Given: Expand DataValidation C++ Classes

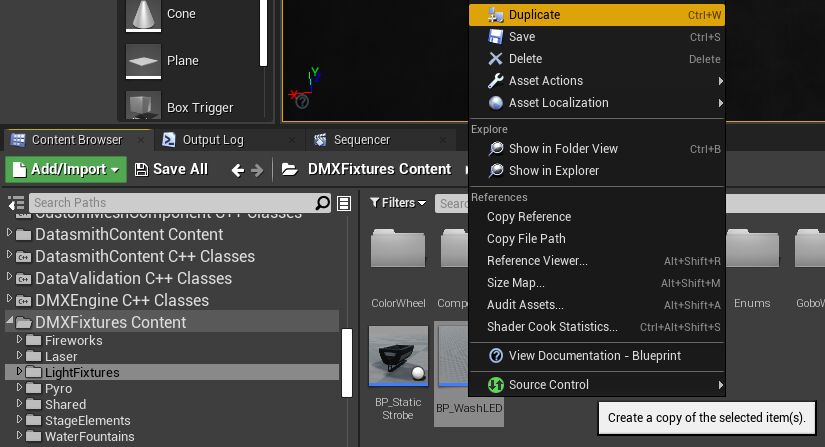Looking at the screenshot, I should coord(9,276).
